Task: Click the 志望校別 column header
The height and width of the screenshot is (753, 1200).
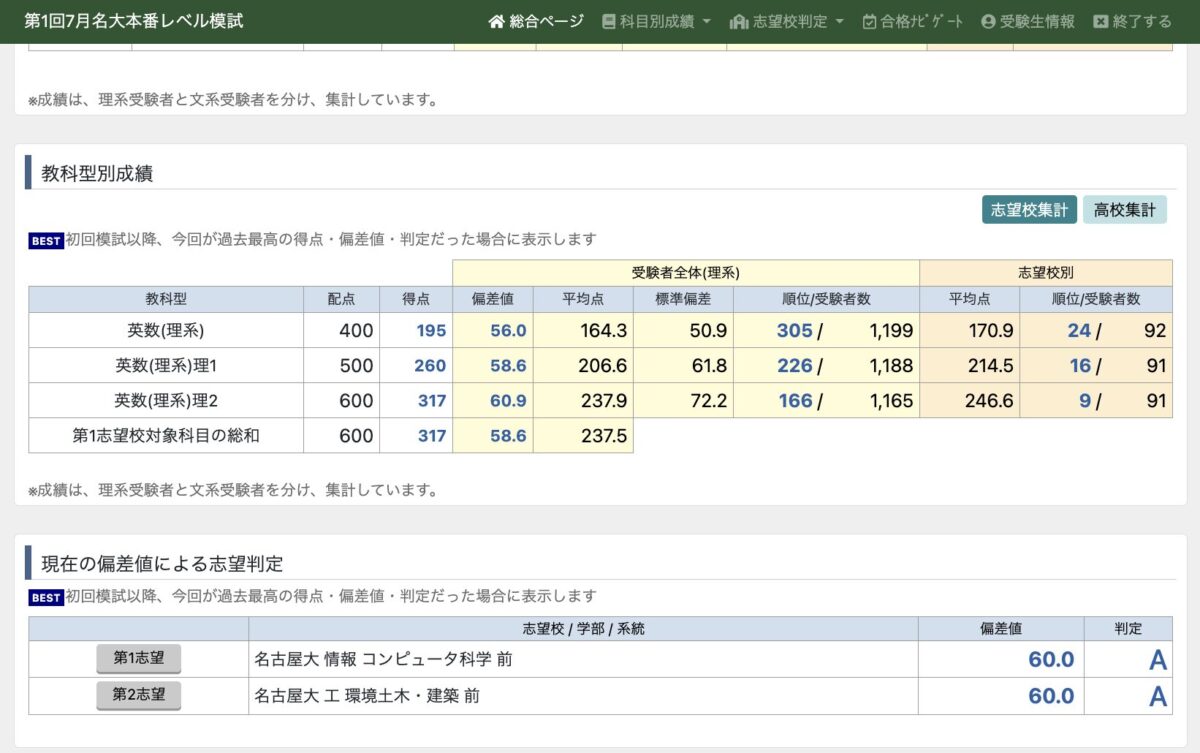Action: pyautogui.click(x=1045, y=272)
